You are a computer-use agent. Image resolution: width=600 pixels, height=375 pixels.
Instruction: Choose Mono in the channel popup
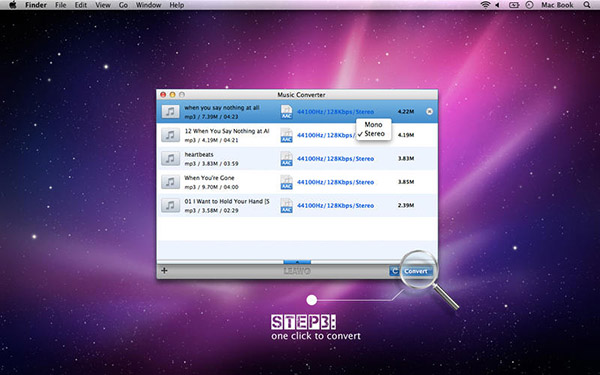pos(373,124)
